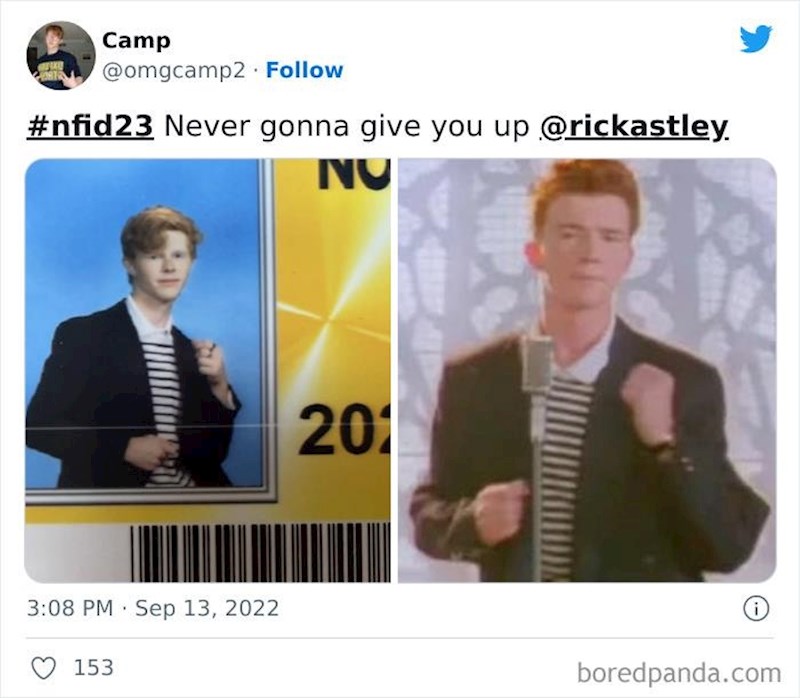
Task: Follow the @omgcamp2 account
Action: coord(304,70)
